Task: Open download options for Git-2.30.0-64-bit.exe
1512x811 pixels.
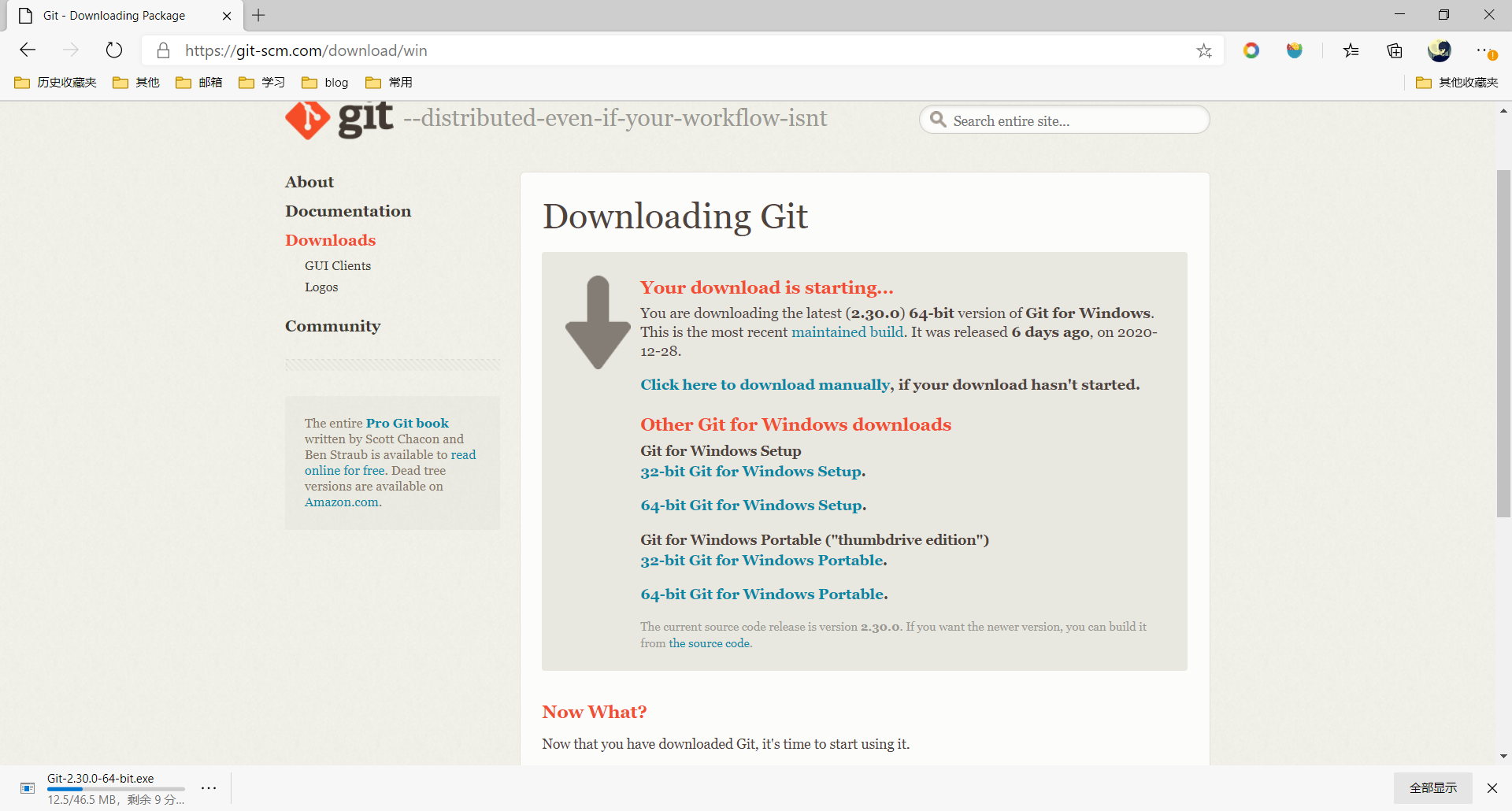Action: 209,788
